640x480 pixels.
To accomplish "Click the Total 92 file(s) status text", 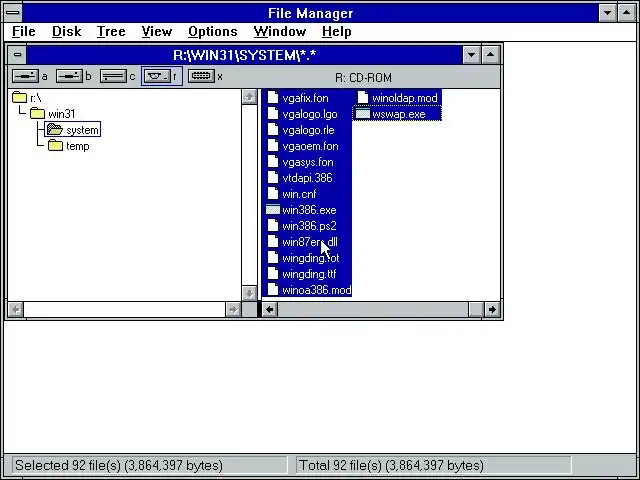I will point(391,465).
